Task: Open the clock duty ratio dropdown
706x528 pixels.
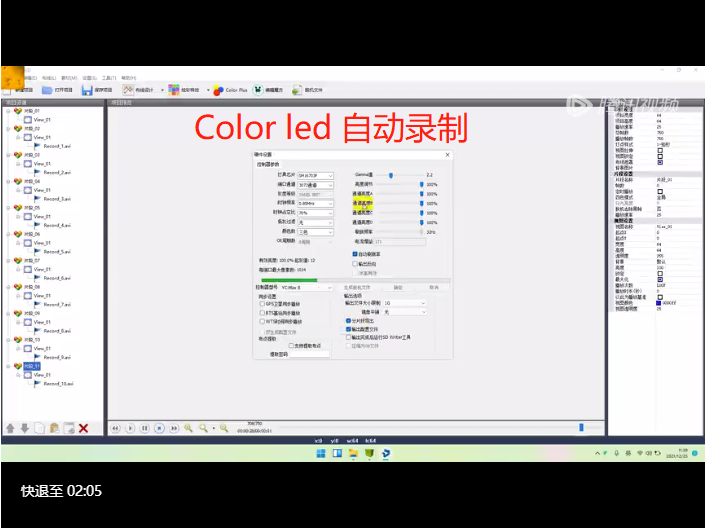Action: pos(316,213)
